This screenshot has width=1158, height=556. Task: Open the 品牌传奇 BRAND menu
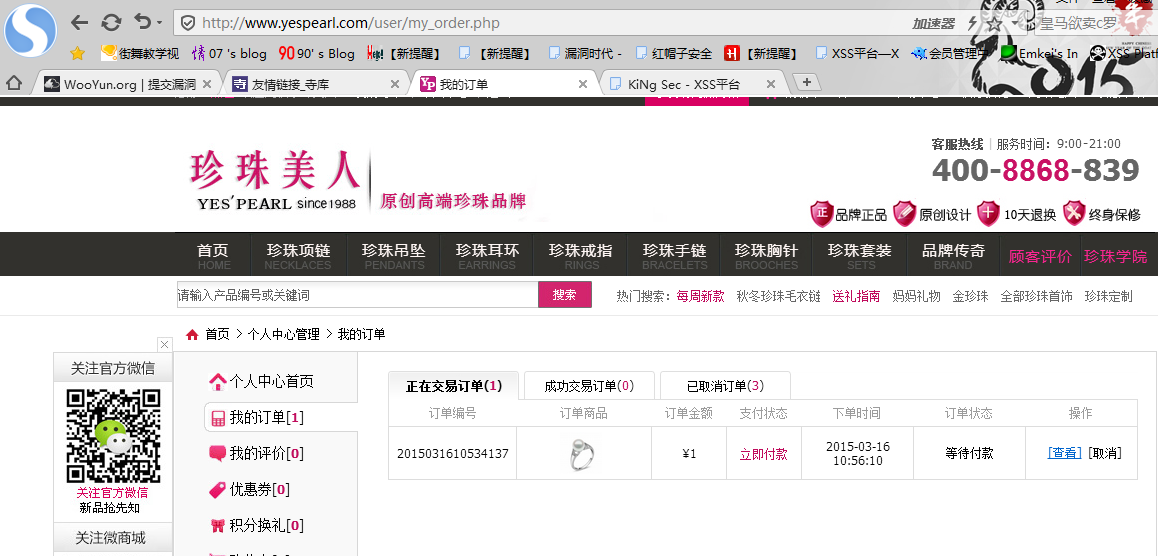953,256
